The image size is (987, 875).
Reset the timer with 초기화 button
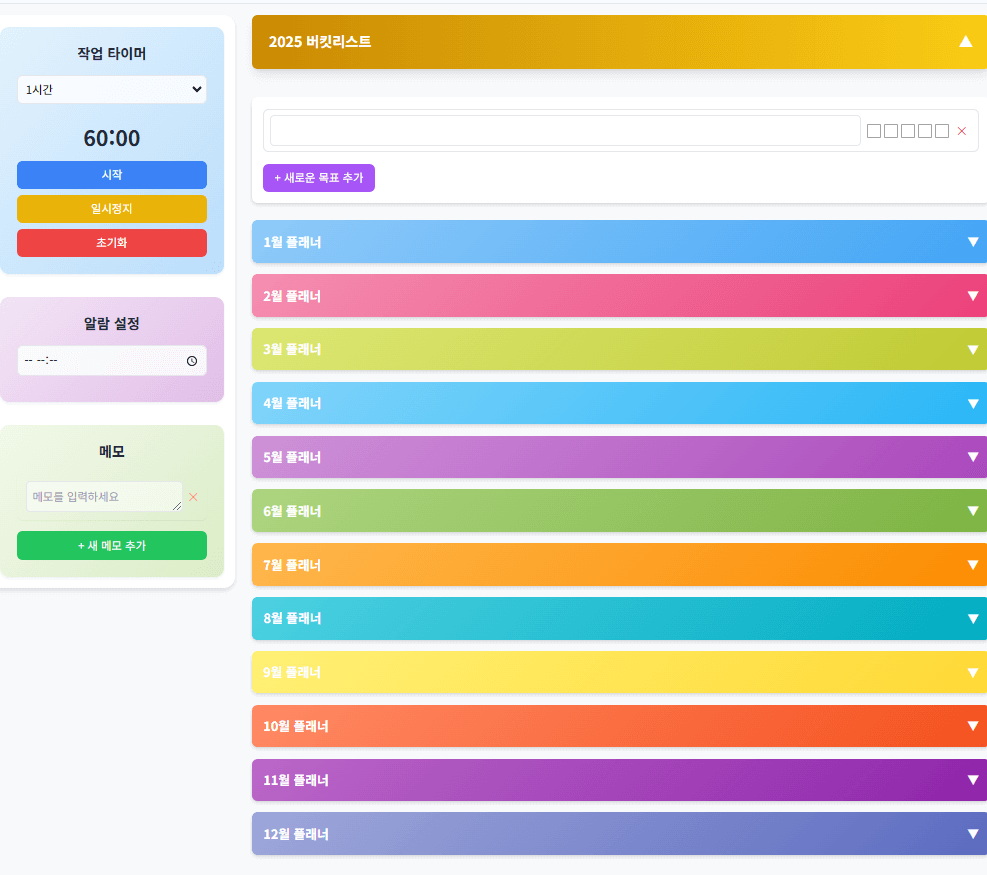[111, 243]
